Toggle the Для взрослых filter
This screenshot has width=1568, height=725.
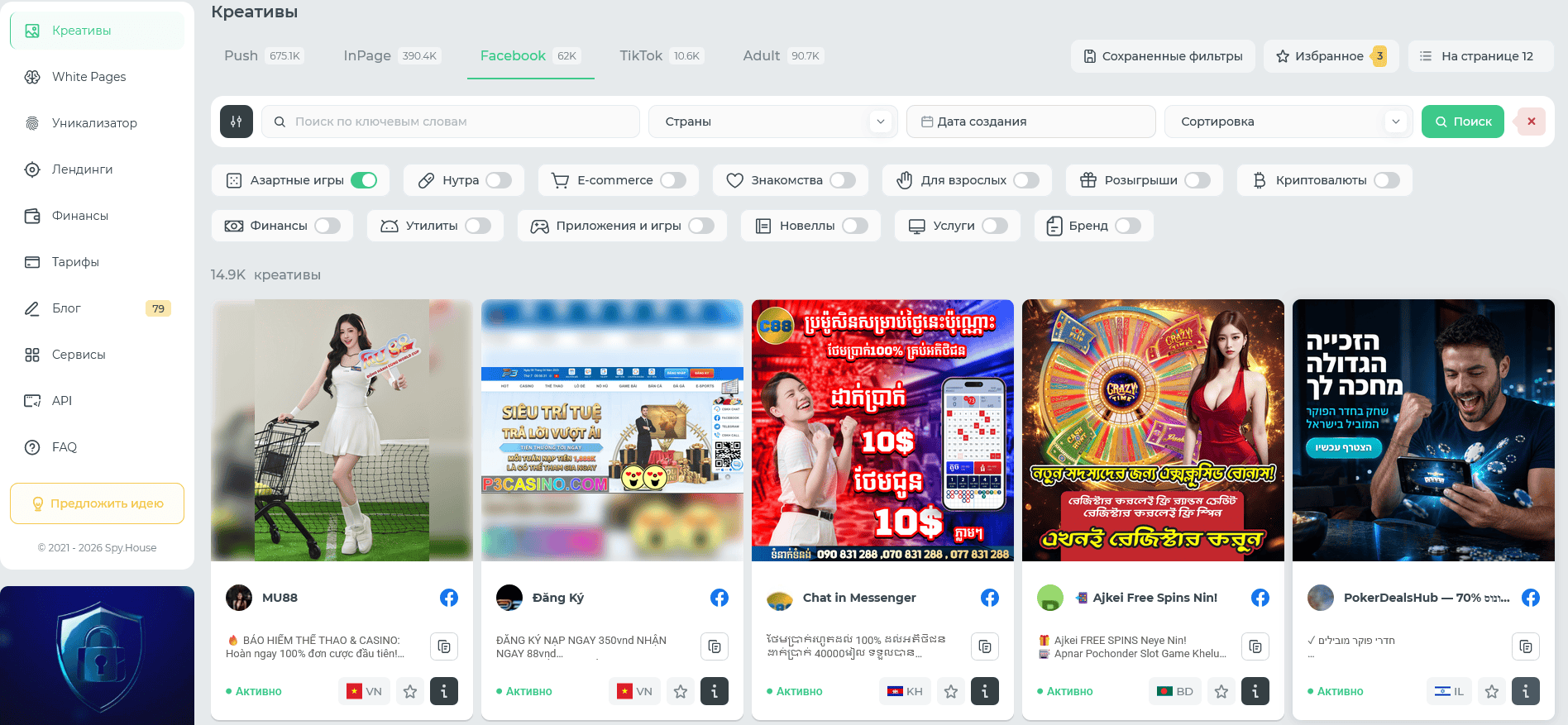coord(1026,180)
